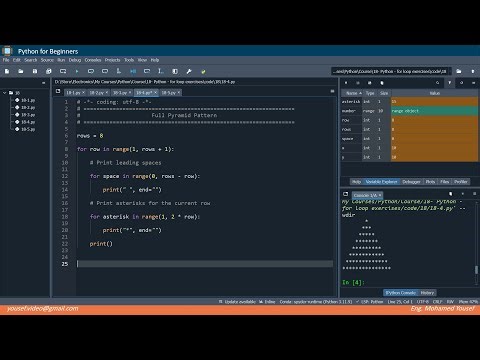Refresh the variable explorer
480x360 pixels.
tap(461, 83)
